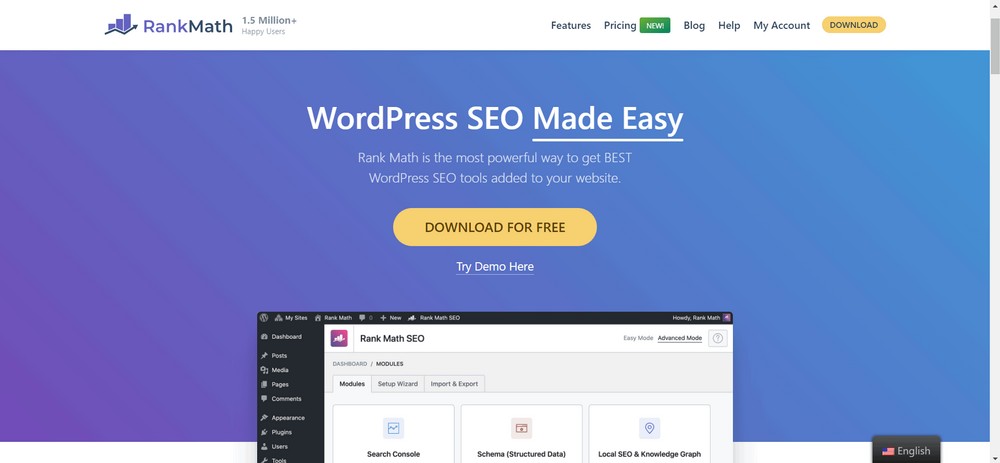
Task: Click the Local SEO & Knowledge Graph title
Action: point(649,454)
